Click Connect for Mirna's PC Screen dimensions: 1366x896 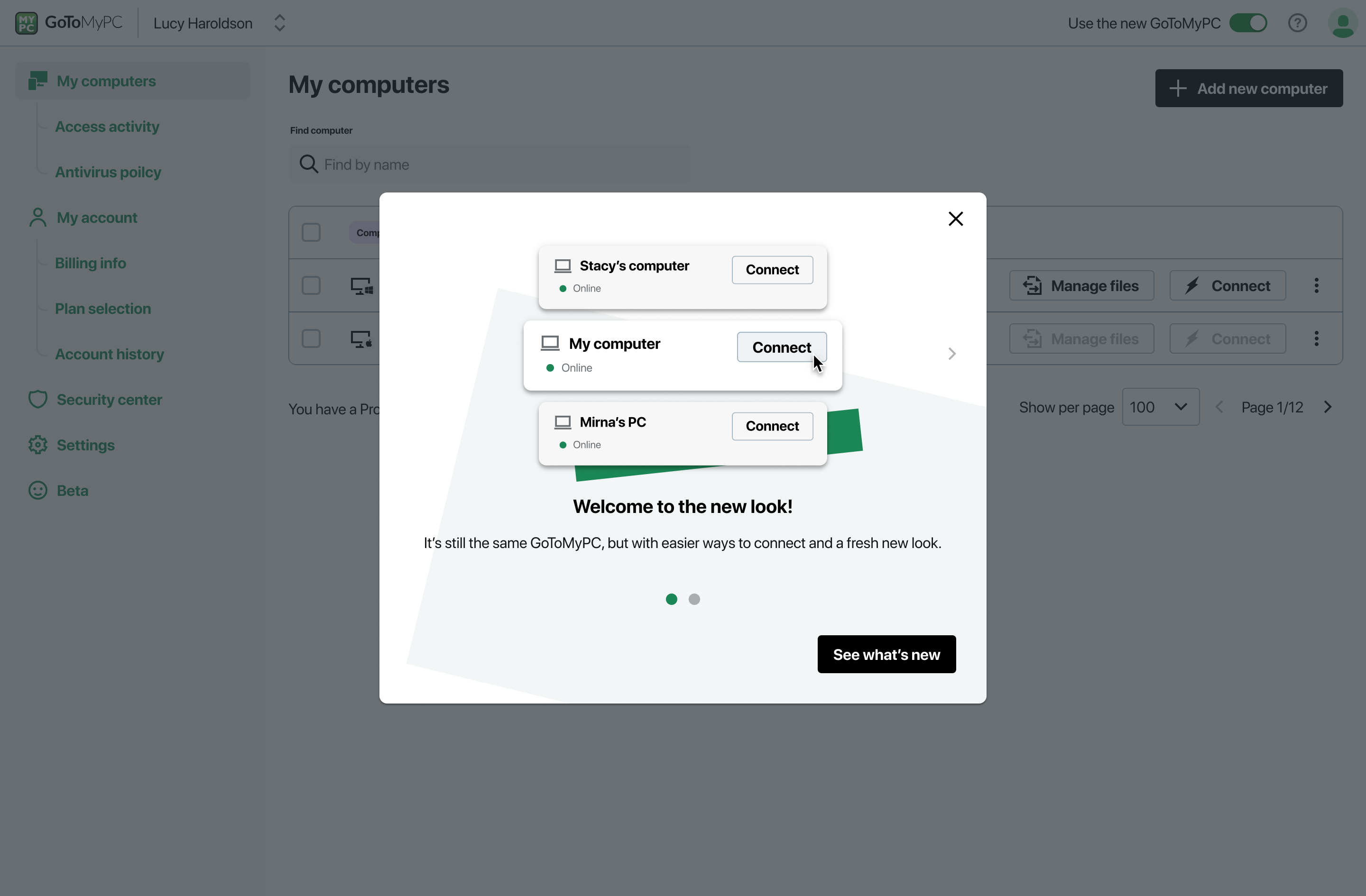pos(773,426)
